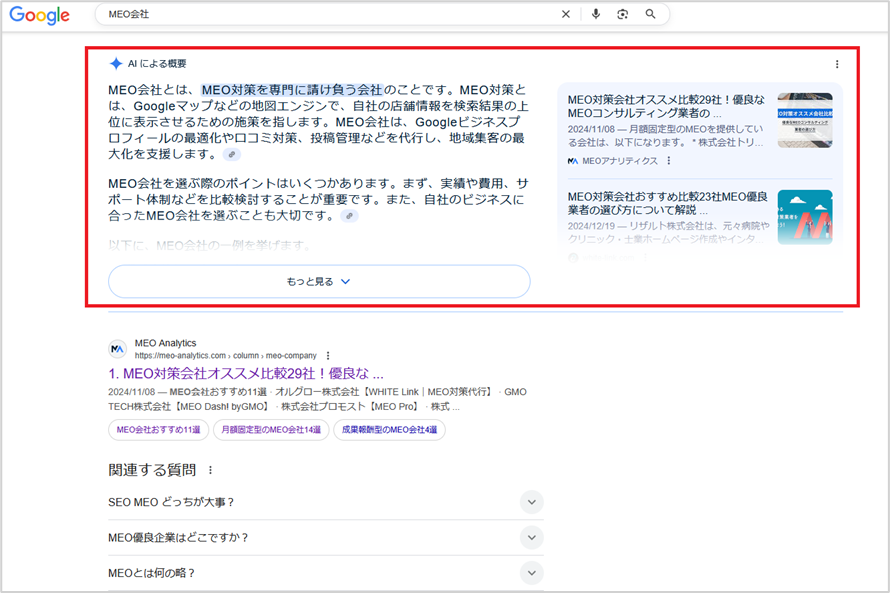Expand question MEOとは何の略？

[326, 573]
